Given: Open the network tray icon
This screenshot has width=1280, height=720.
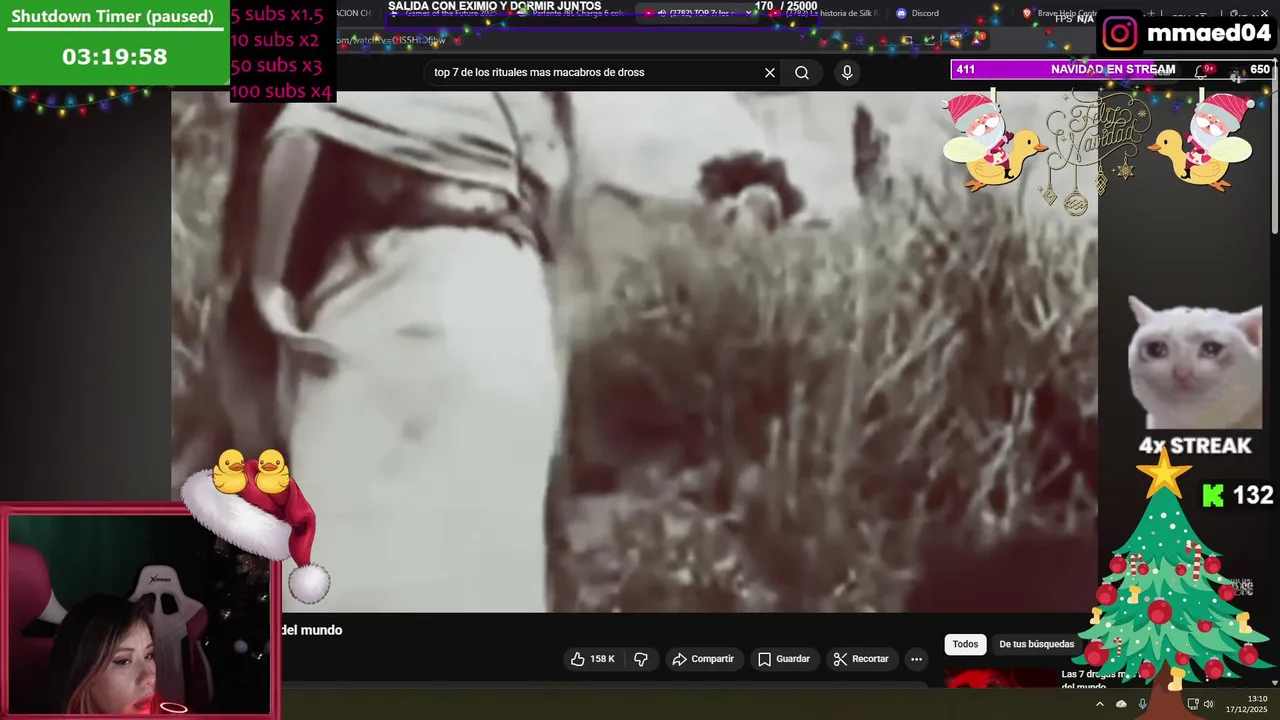Looking at the screenshot, I should coord(1192,704).
